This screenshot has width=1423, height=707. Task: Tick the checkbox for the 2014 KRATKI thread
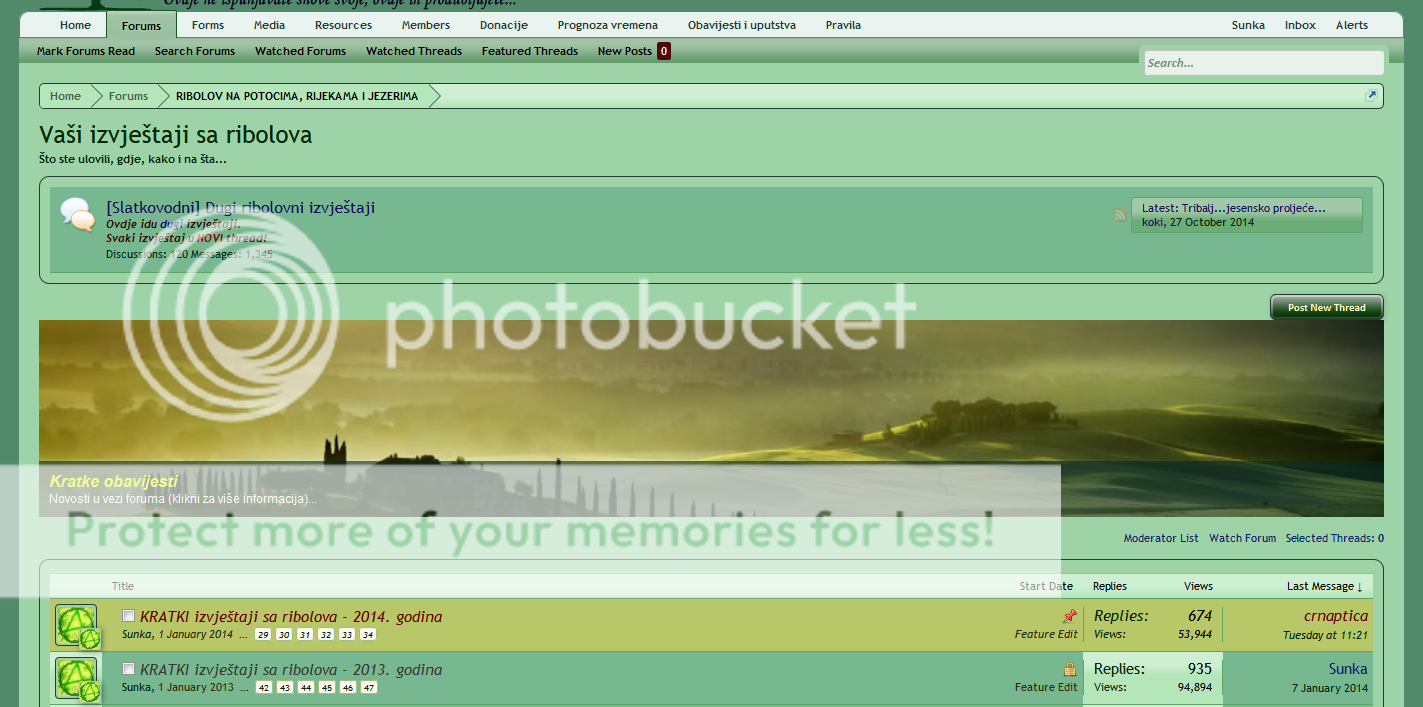click(128, 615)
